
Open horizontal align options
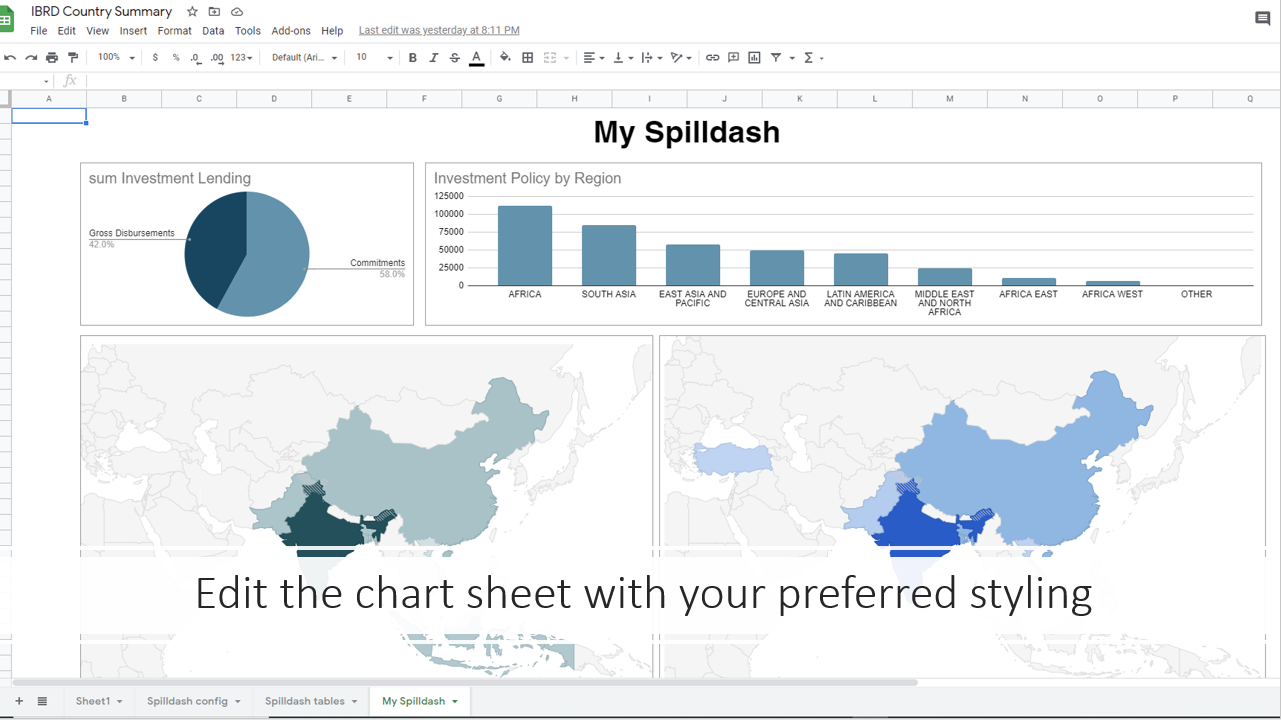(x=594, y=58)
